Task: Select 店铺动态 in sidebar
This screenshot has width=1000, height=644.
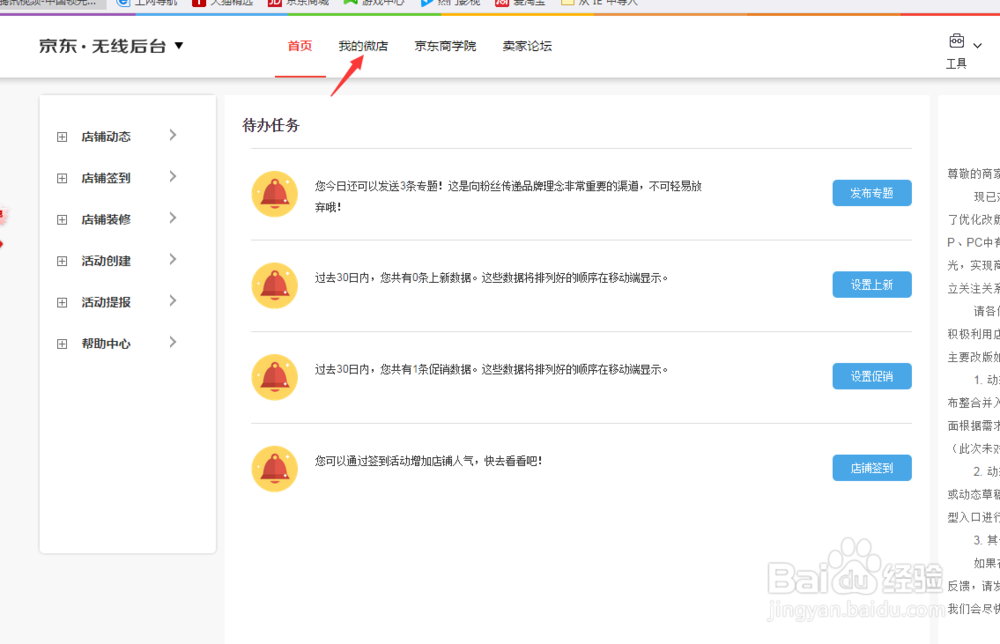Action: pos(106,136)
